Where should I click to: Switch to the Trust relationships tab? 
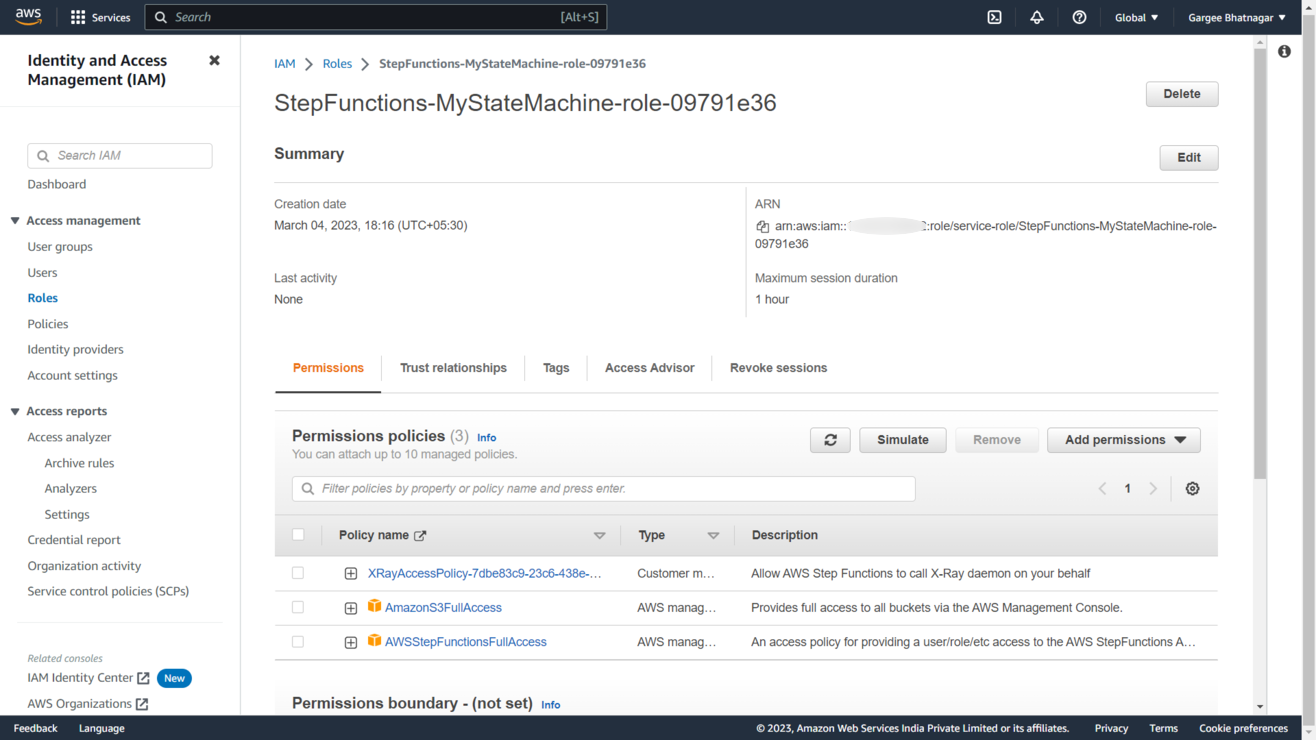(453, 368)
